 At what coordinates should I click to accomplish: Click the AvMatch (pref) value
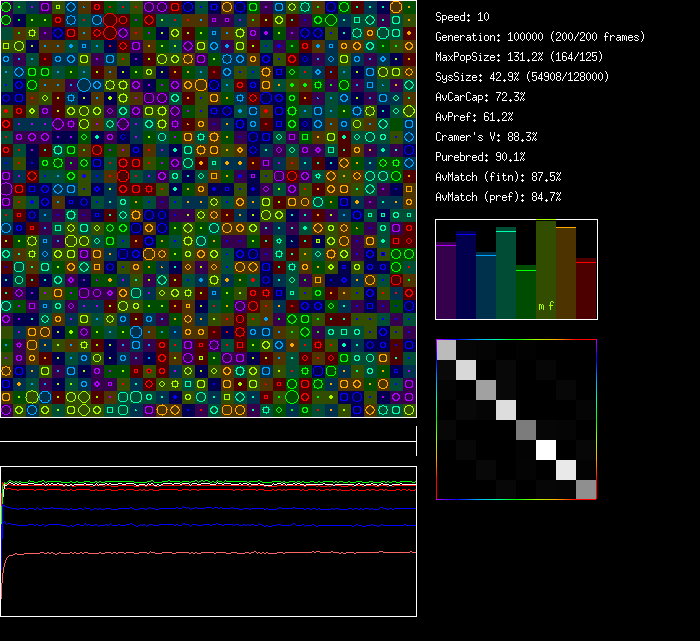click(x=498, y=197)
